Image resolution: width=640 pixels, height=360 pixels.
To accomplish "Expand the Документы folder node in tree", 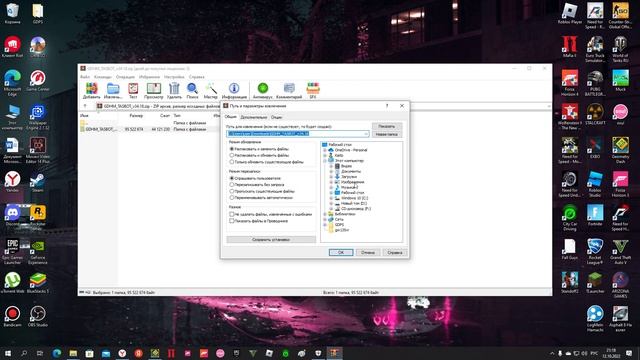I will (331, 171).
